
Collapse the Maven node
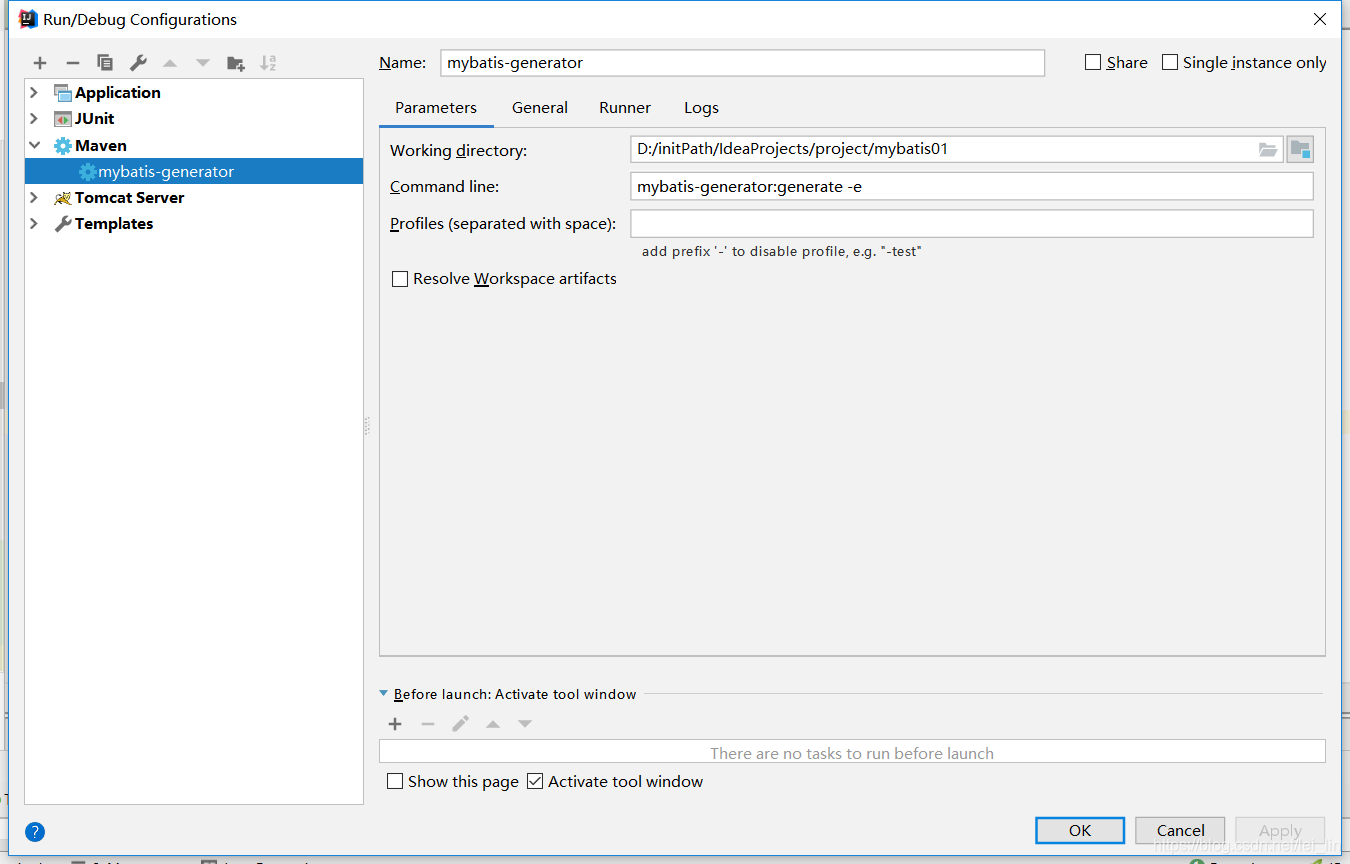coord(34,146)
